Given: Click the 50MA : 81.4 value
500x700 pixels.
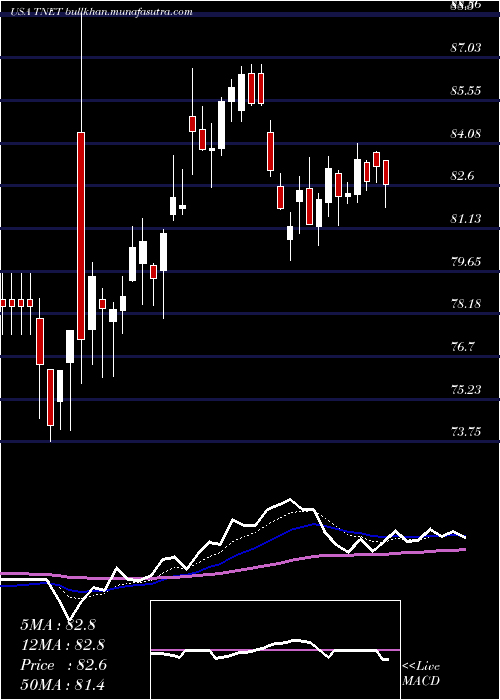Looking at the screenshot, I should click(62, 684).
